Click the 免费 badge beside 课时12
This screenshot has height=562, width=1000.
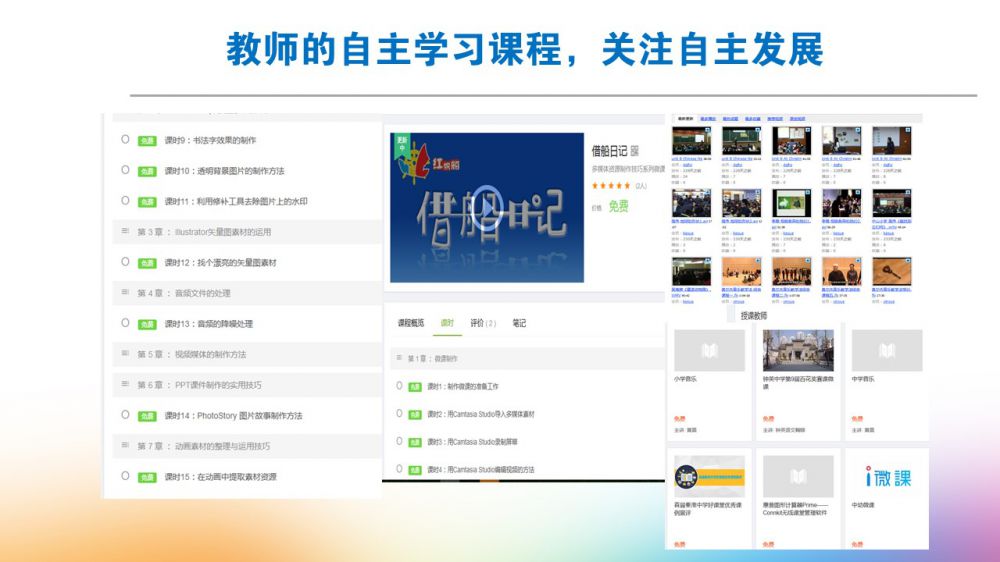pos(147,263)
